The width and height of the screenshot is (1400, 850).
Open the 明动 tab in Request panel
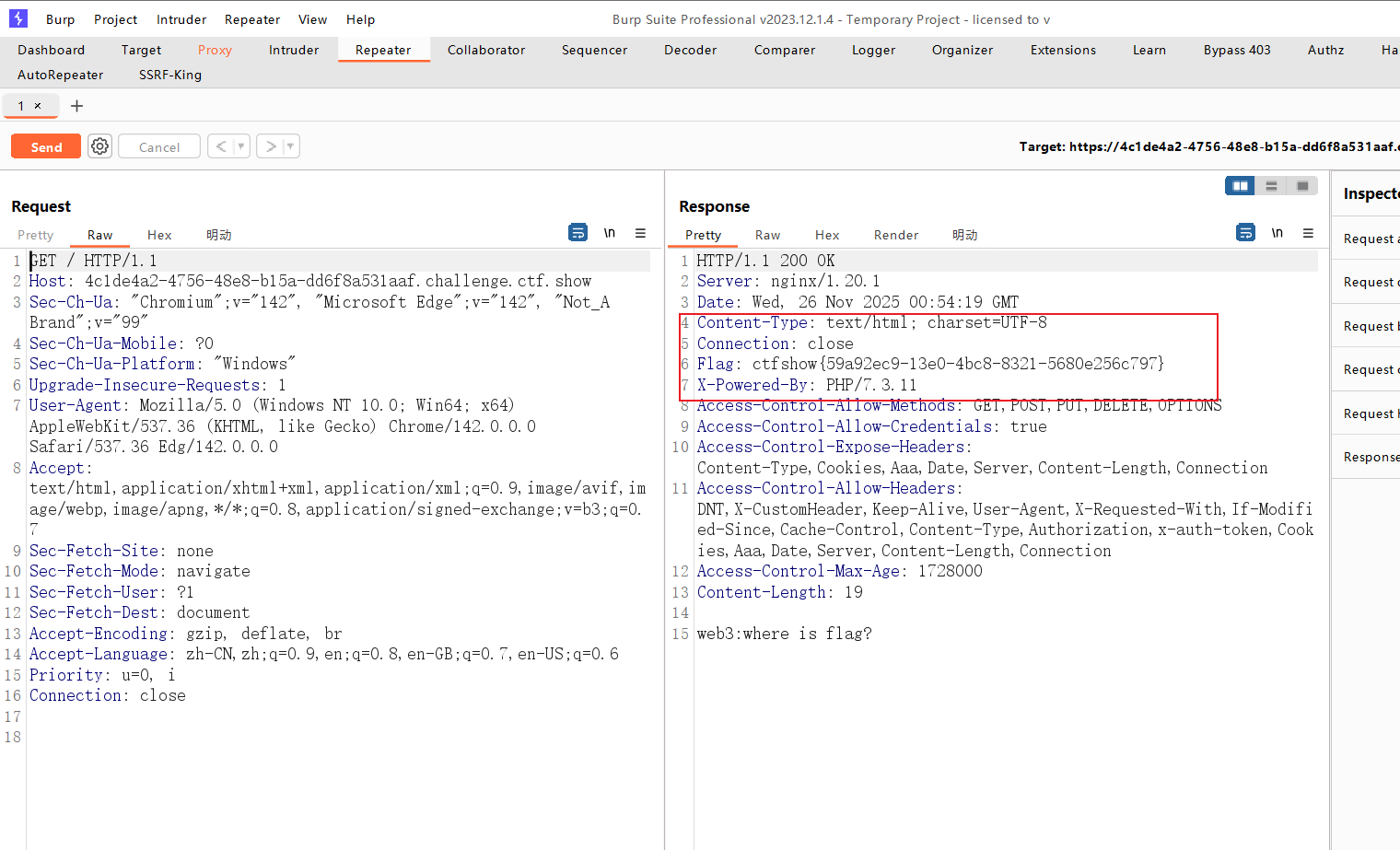coord(218,235)
